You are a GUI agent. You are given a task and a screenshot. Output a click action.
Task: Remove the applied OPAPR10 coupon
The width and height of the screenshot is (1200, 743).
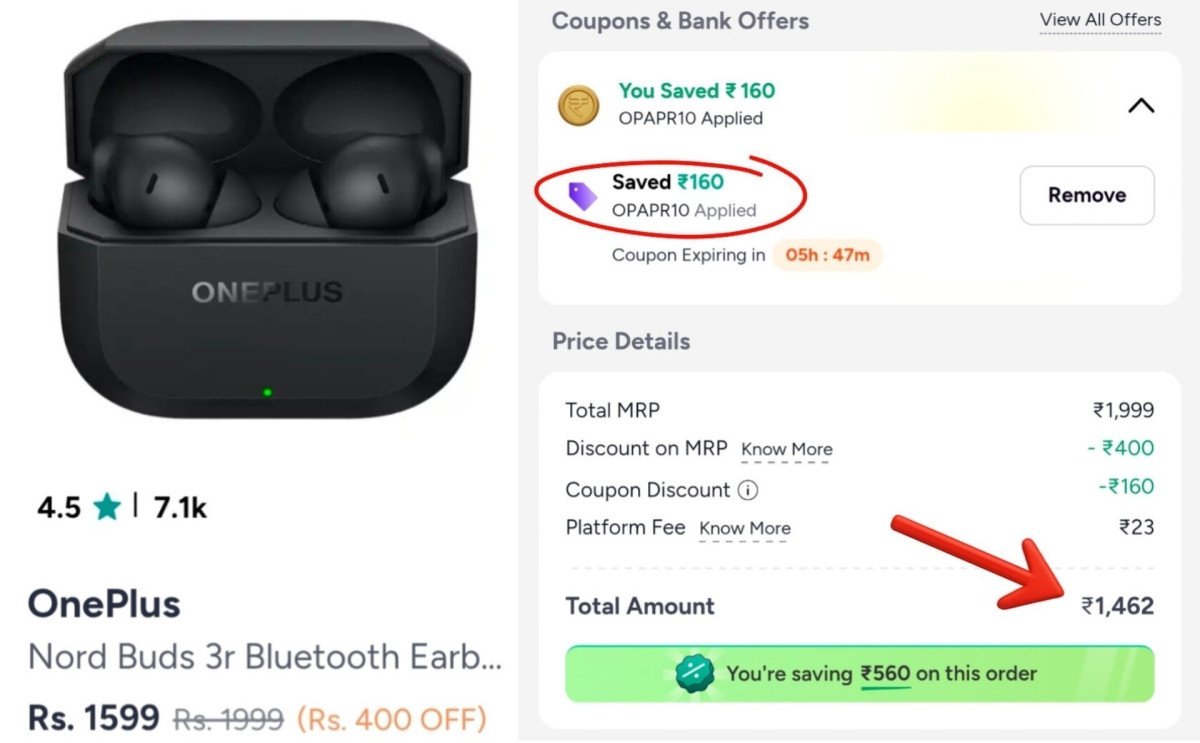click(1086, 195)
